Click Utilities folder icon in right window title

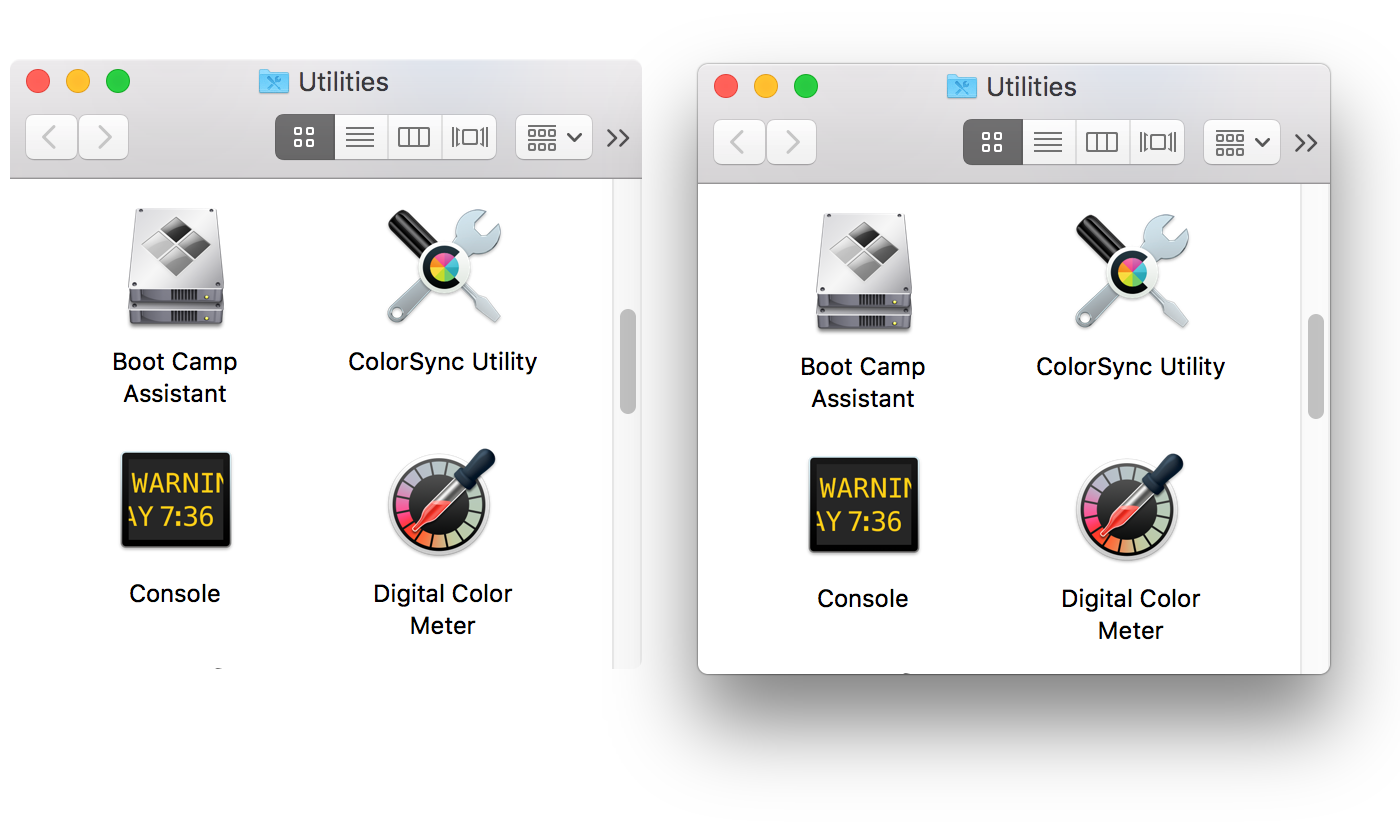tap(961, 87)
